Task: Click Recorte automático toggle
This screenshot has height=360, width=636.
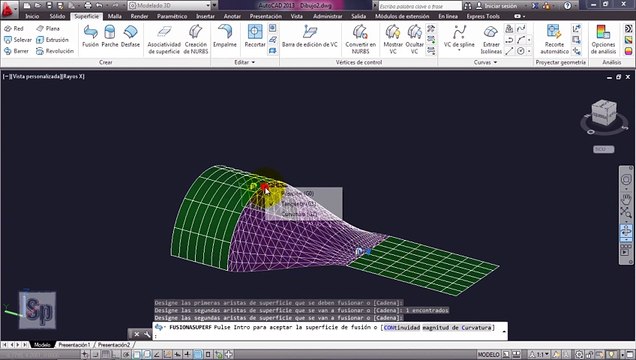Action: pyautogui.click(x=554, y=39)
